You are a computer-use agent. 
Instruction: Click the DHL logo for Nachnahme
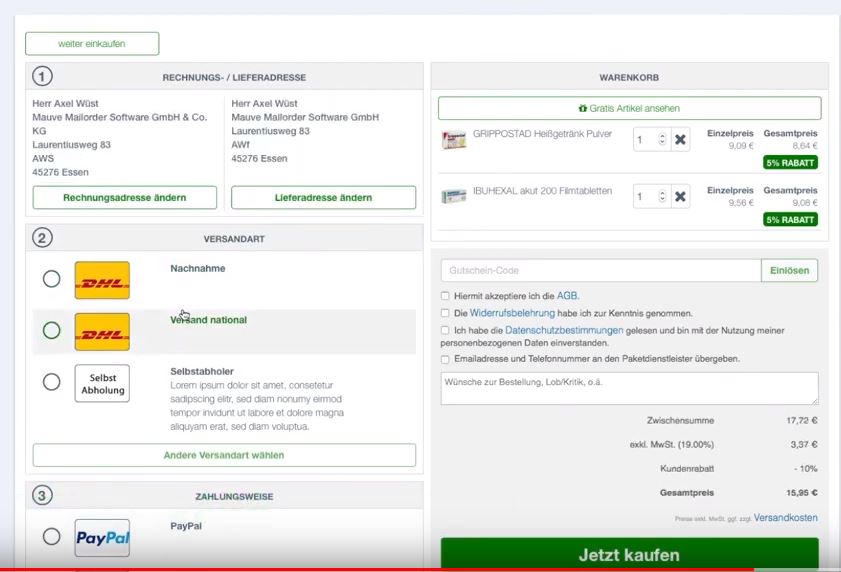pos(102,280)
